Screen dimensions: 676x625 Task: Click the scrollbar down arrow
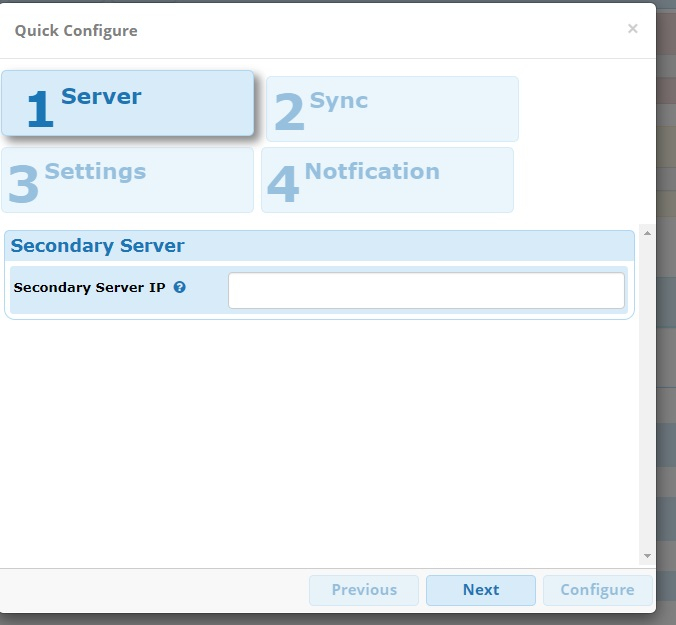(x=647, y=555)
